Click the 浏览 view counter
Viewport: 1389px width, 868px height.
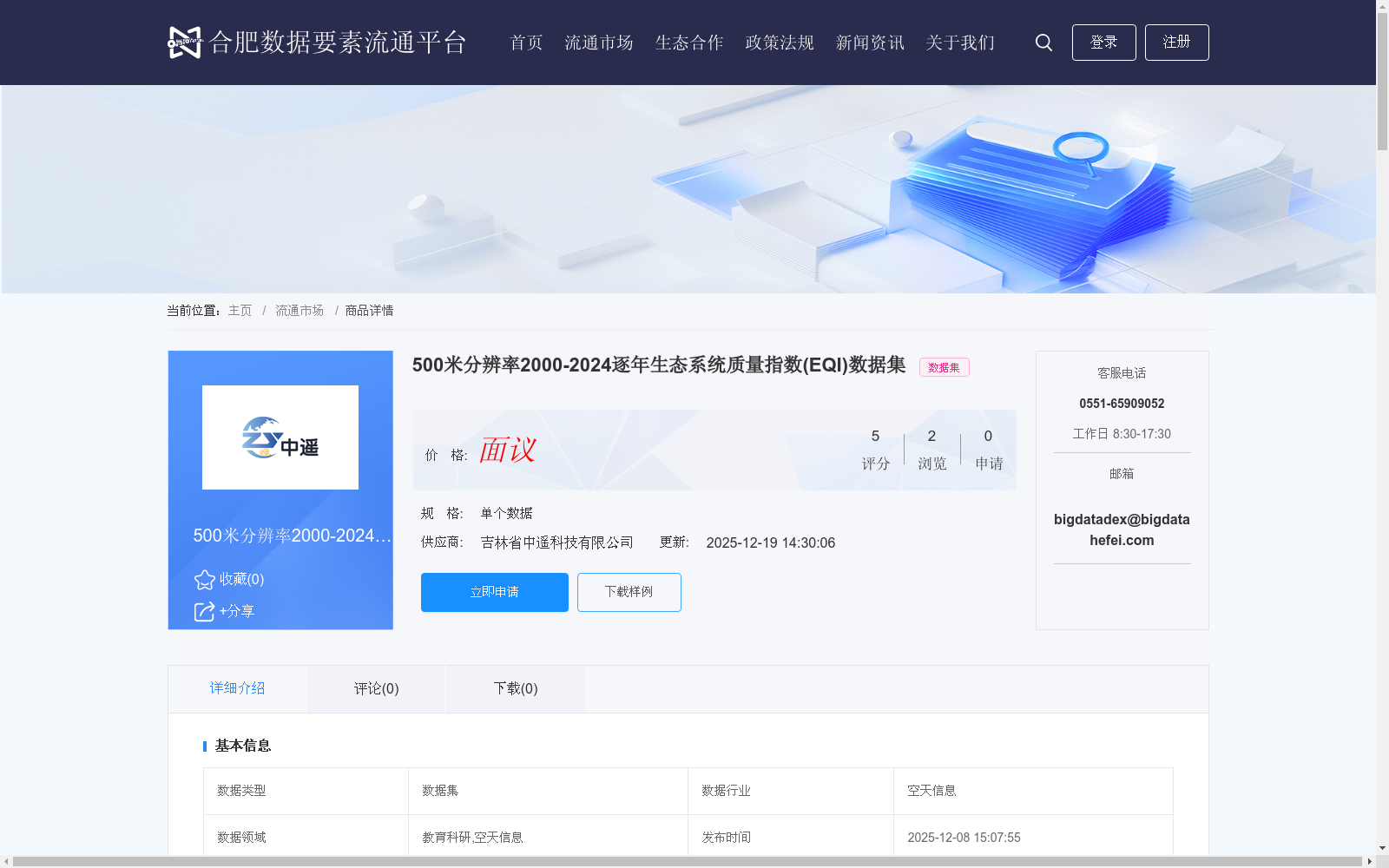(x=931, y=449)
